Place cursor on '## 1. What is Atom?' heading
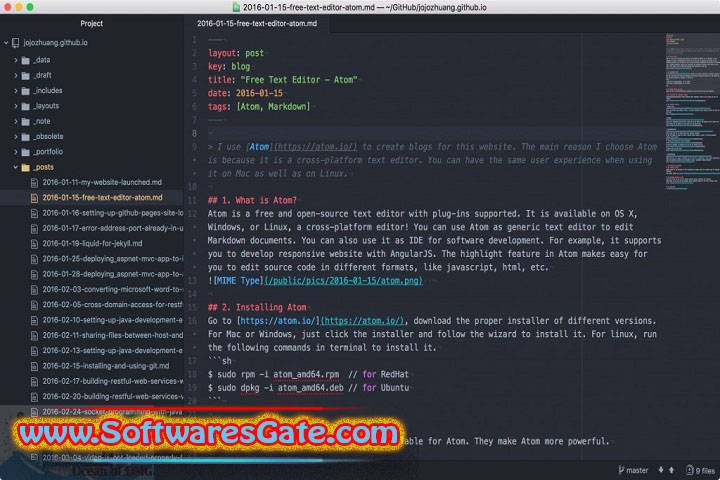Viewport: 720px width, 480px height. click(252, 200)
